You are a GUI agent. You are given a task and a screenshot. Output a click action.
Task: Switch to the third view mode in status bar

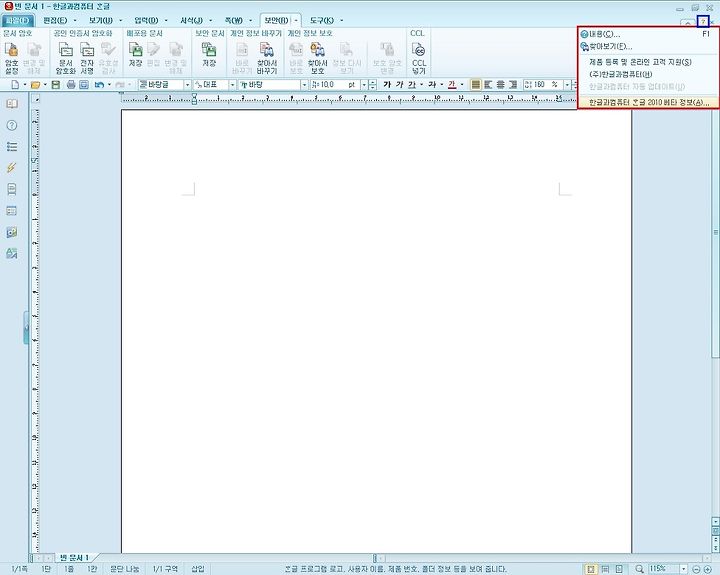pos(619,569)
